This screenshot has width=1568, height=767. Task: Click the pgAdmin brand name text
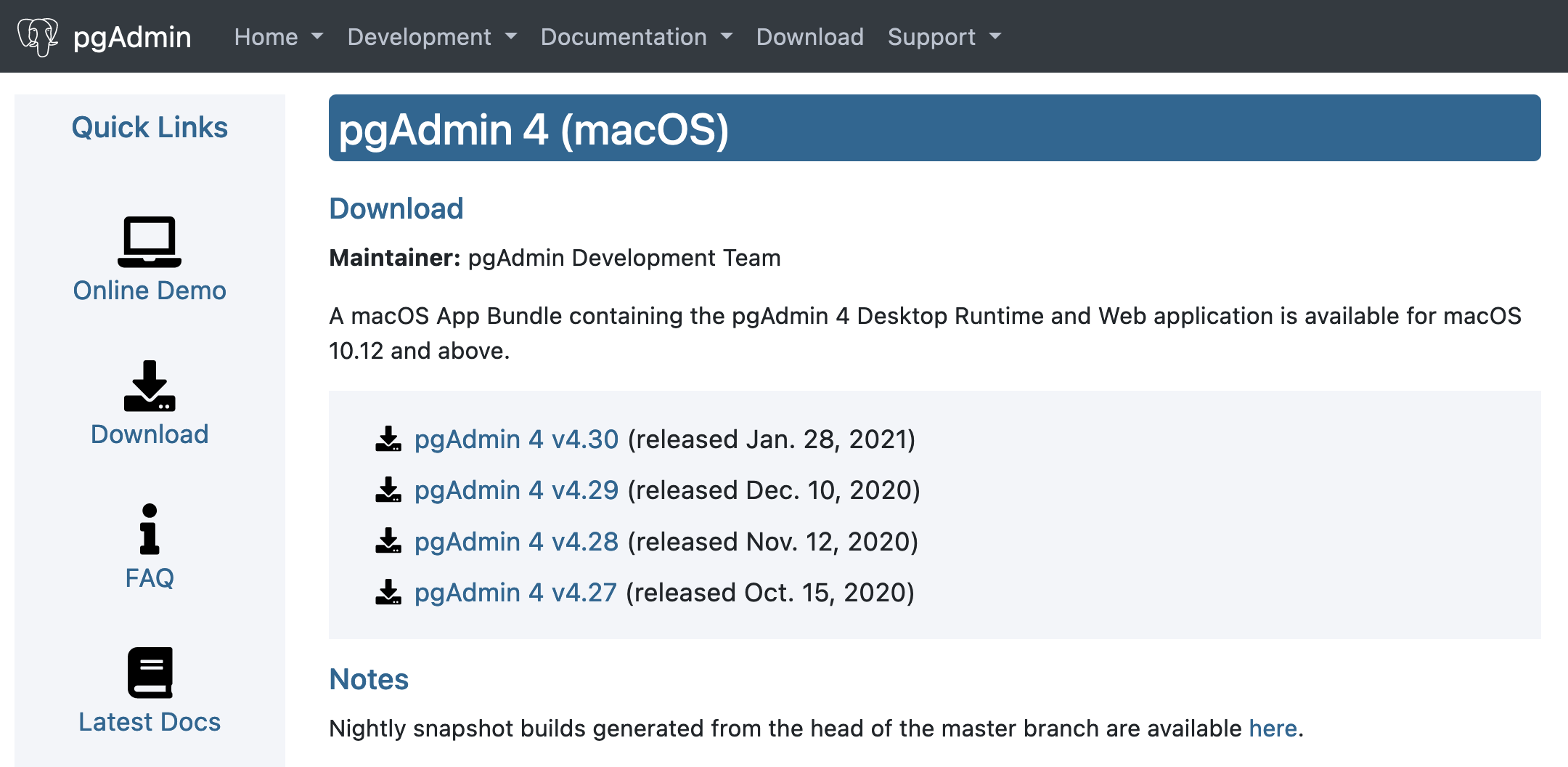coord(132,37)
